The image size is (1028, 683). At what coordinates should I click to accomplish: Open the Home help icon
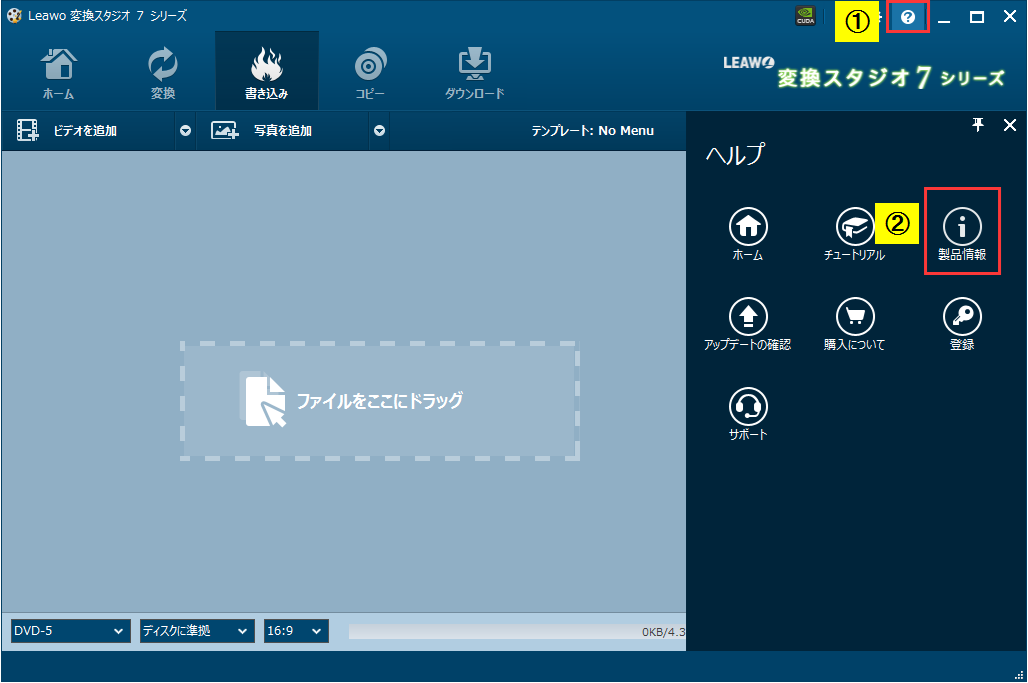click(748, 228)
